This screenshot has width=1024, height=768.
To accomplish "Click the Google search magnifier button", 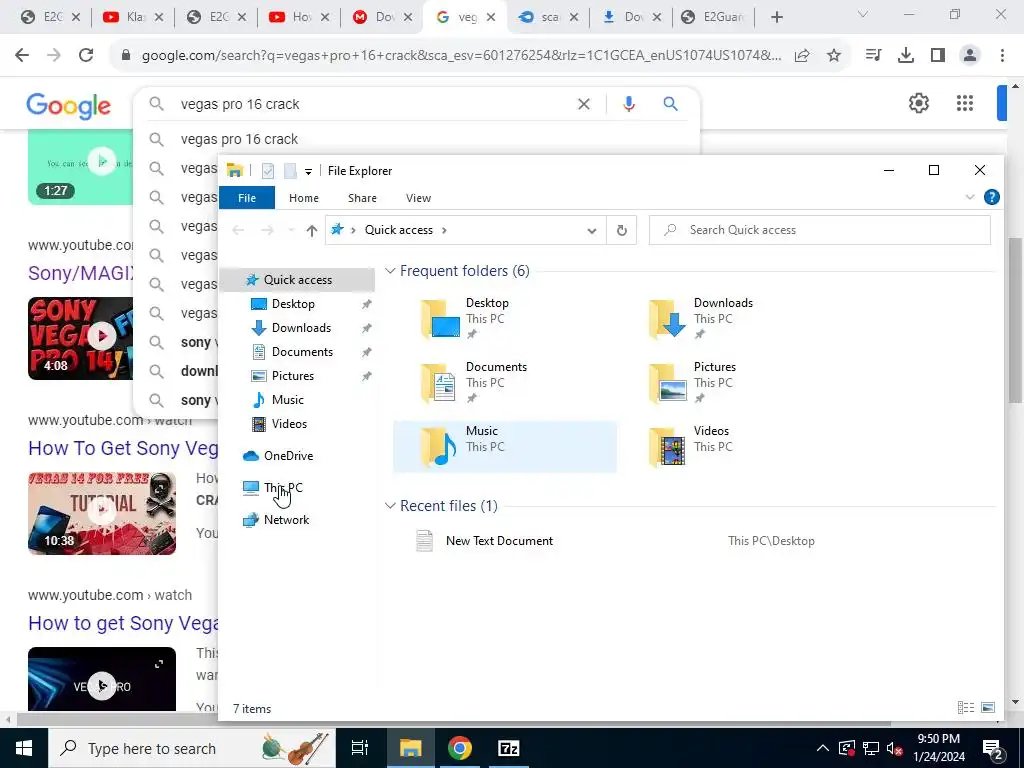I will pos(670,104).
